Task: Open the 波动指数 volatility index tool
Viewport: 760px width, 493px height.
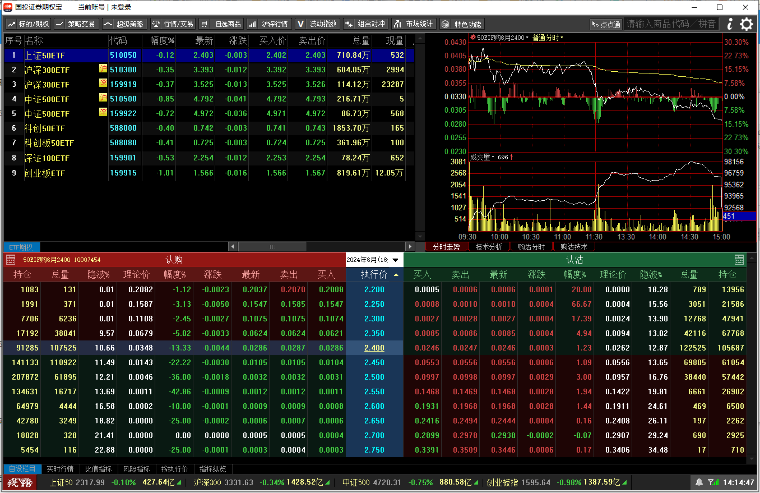Action: (x=317, y=24)
